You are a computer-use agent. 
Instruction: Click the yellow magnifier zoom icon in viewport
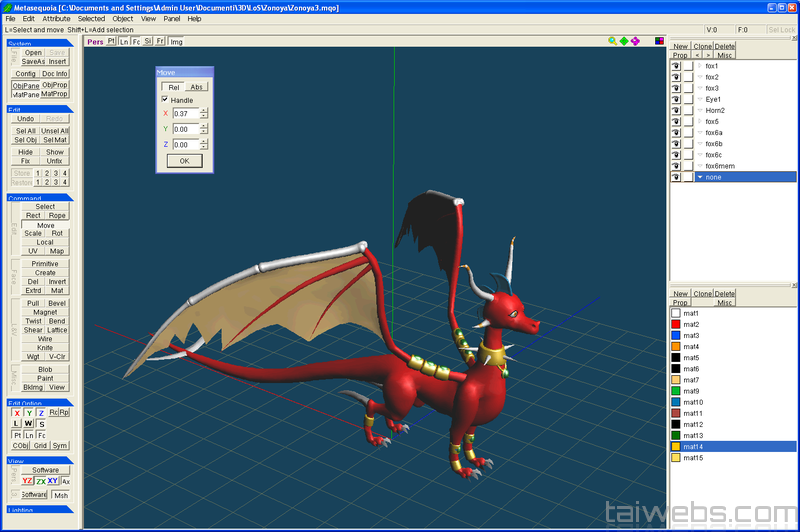(x=613, y=41)
